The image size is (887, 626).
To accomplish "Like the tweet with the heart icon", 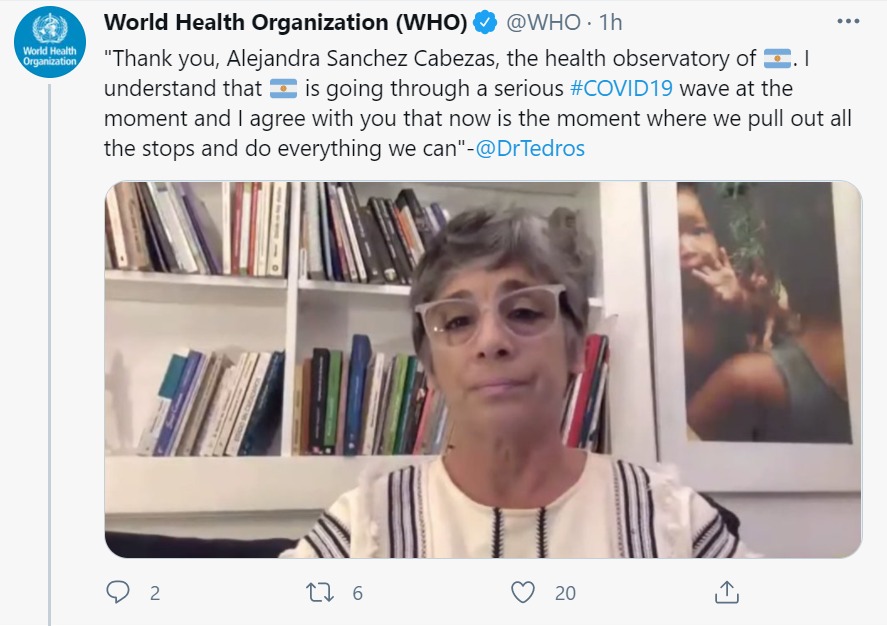I will [523, 592].
